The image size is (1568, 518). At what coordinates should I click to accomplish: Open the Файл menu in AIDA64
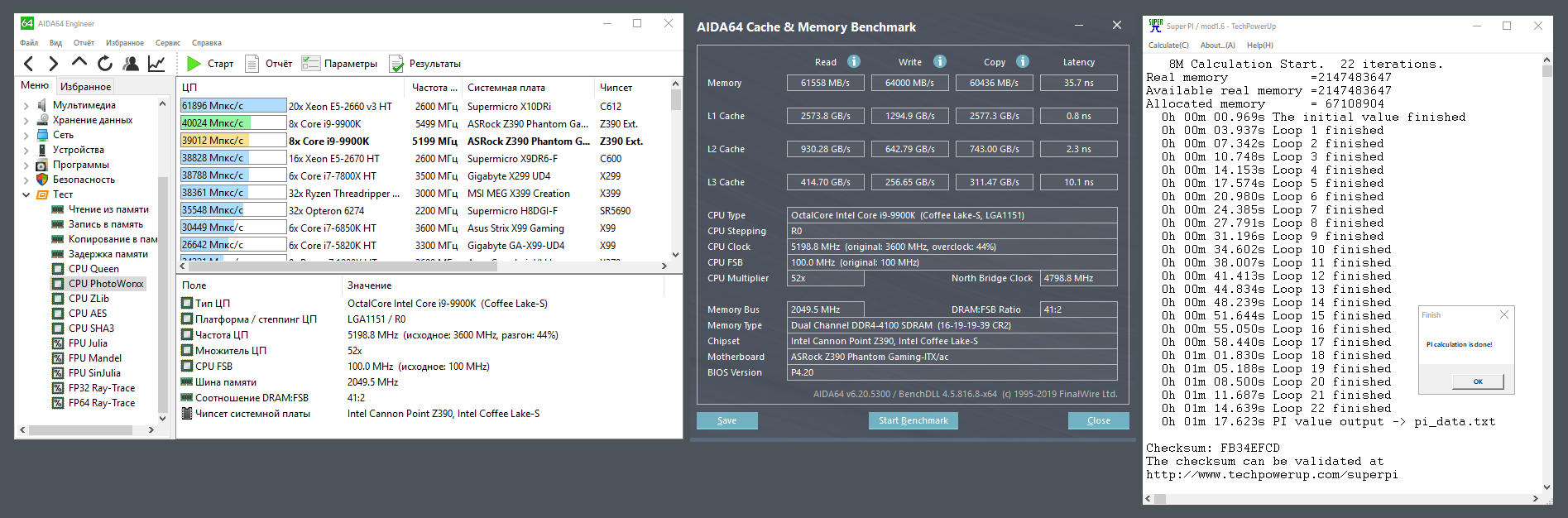(29, 43)
